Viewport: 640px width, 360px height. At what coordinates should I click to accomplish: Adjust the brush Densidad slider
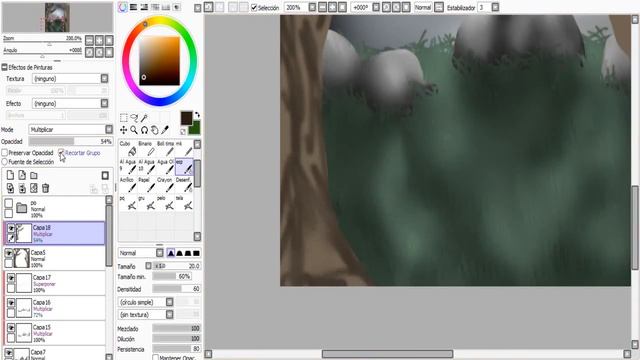pos(177,289)
